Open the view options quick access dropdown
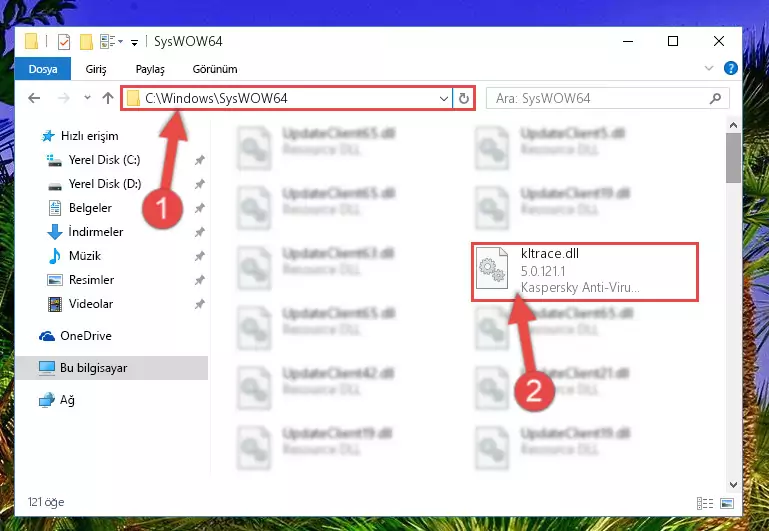The width and height of the screenshot is (769, 531). tap(111, 42)
